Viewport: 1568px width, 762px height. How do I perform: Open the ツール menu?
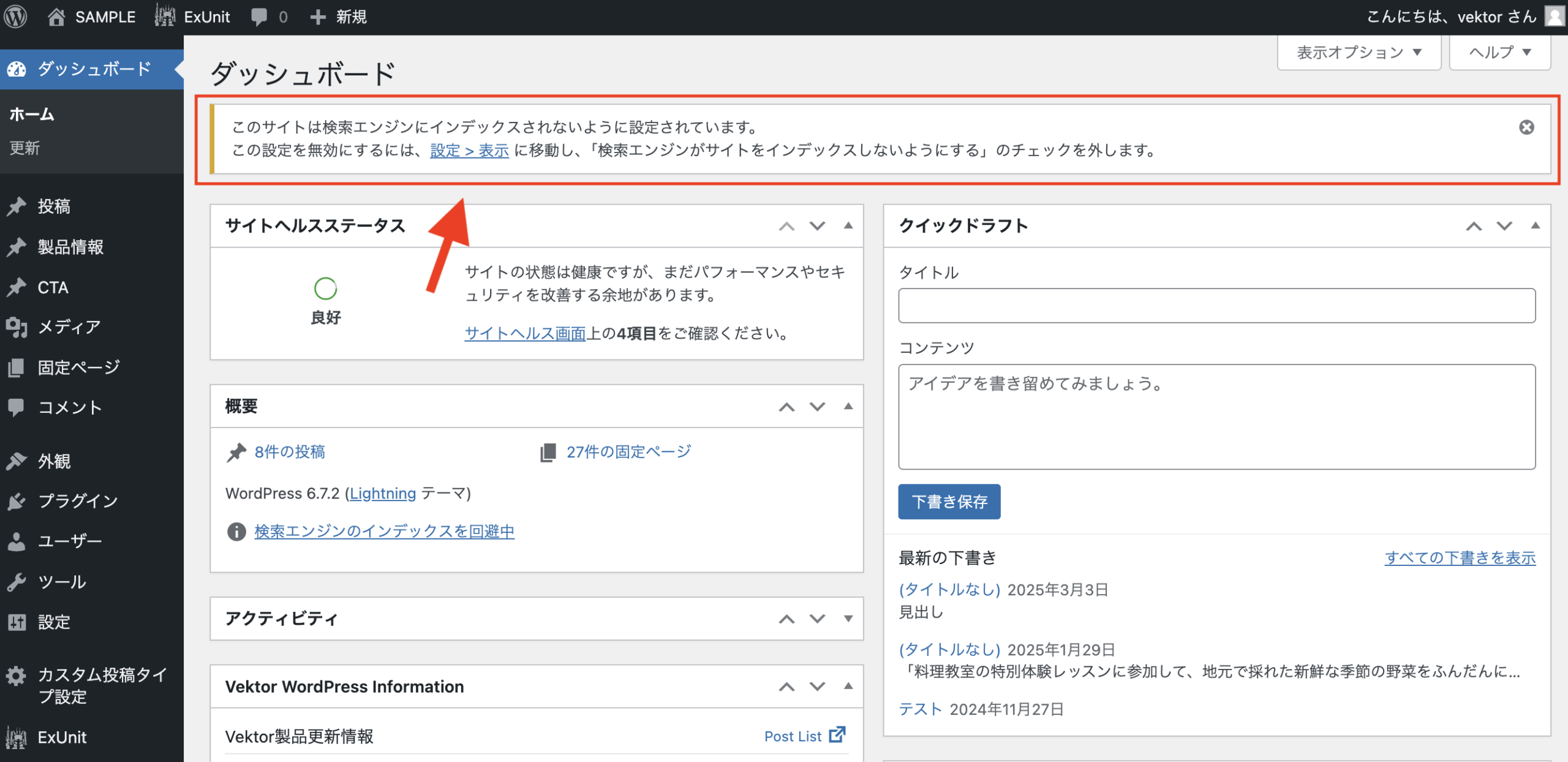(x=61, y=581)
